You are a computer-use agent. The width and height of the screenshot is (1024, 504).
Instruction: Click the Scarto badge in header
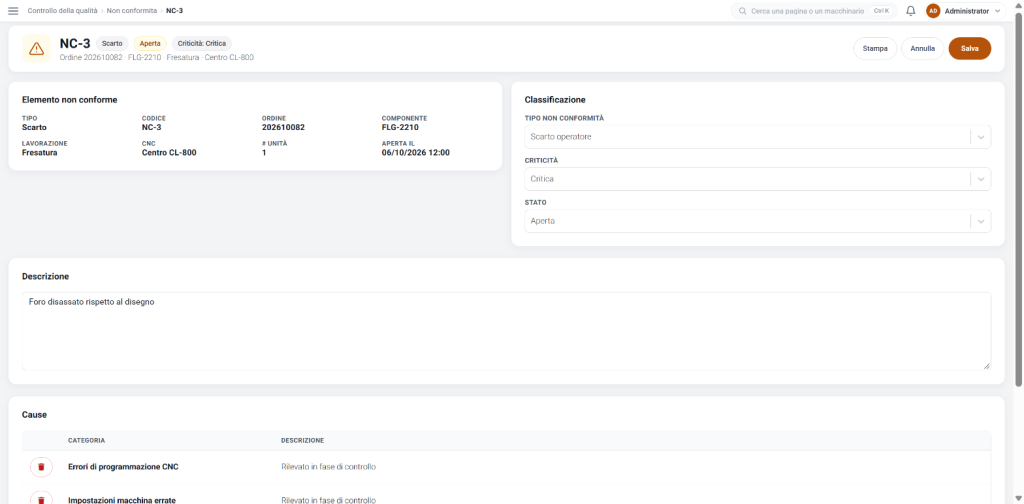tap(112, 43)
